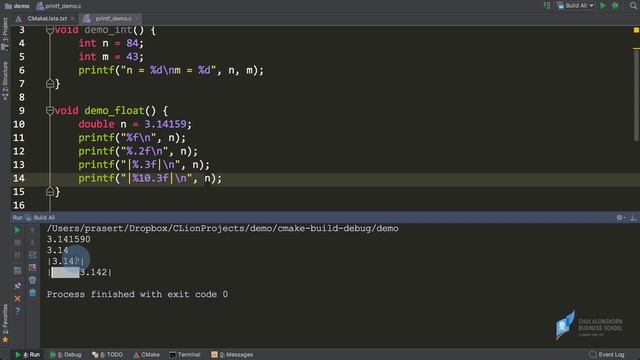Image resolution: width=640 pixels, height=360 pixels.
Task: Close the CMakeLists.txt tab
Action: 72,19
